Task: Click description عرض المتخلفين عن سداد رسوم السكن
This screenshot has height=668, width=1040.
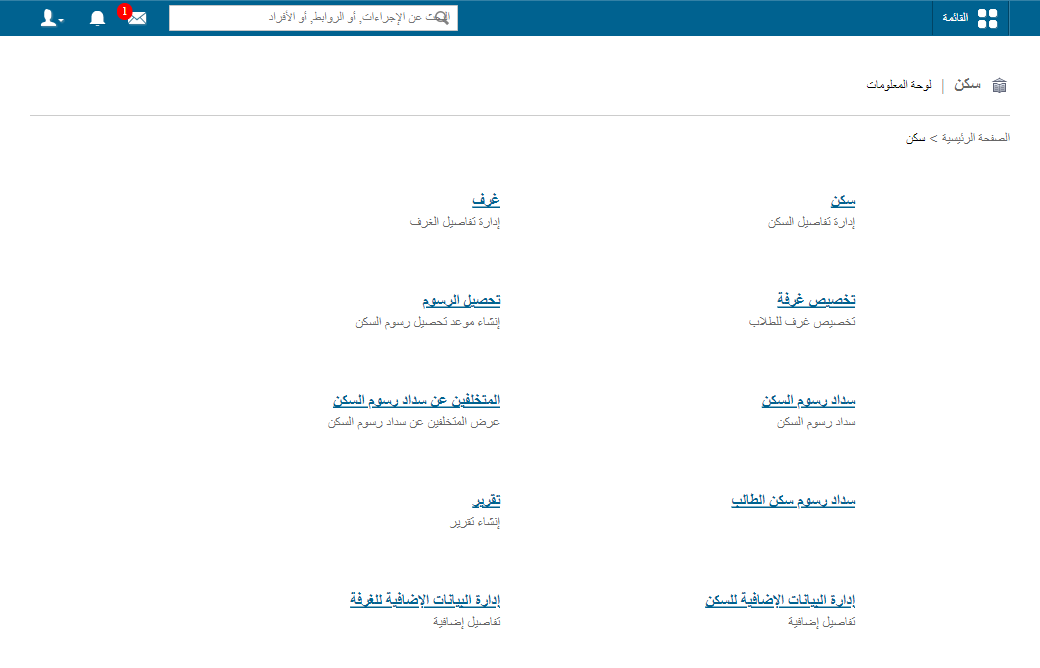Action: tap(414, 422)
